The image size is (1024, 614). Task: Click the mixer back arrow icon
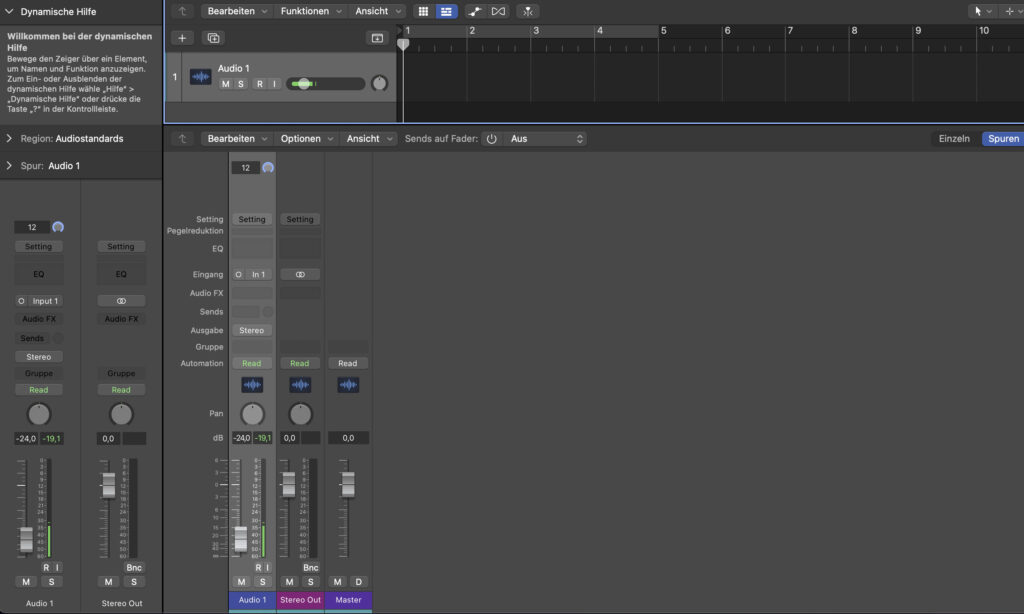click(183, 138)
